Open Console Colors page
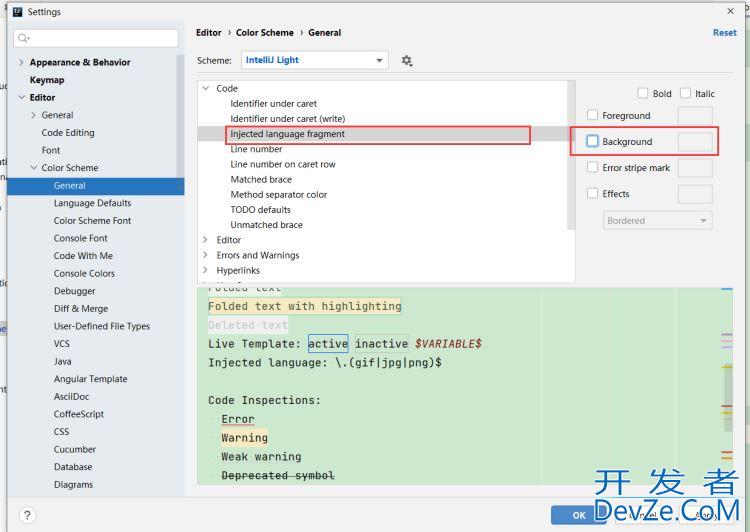Viewport: 750px width, 532px height. pos(84,273)
